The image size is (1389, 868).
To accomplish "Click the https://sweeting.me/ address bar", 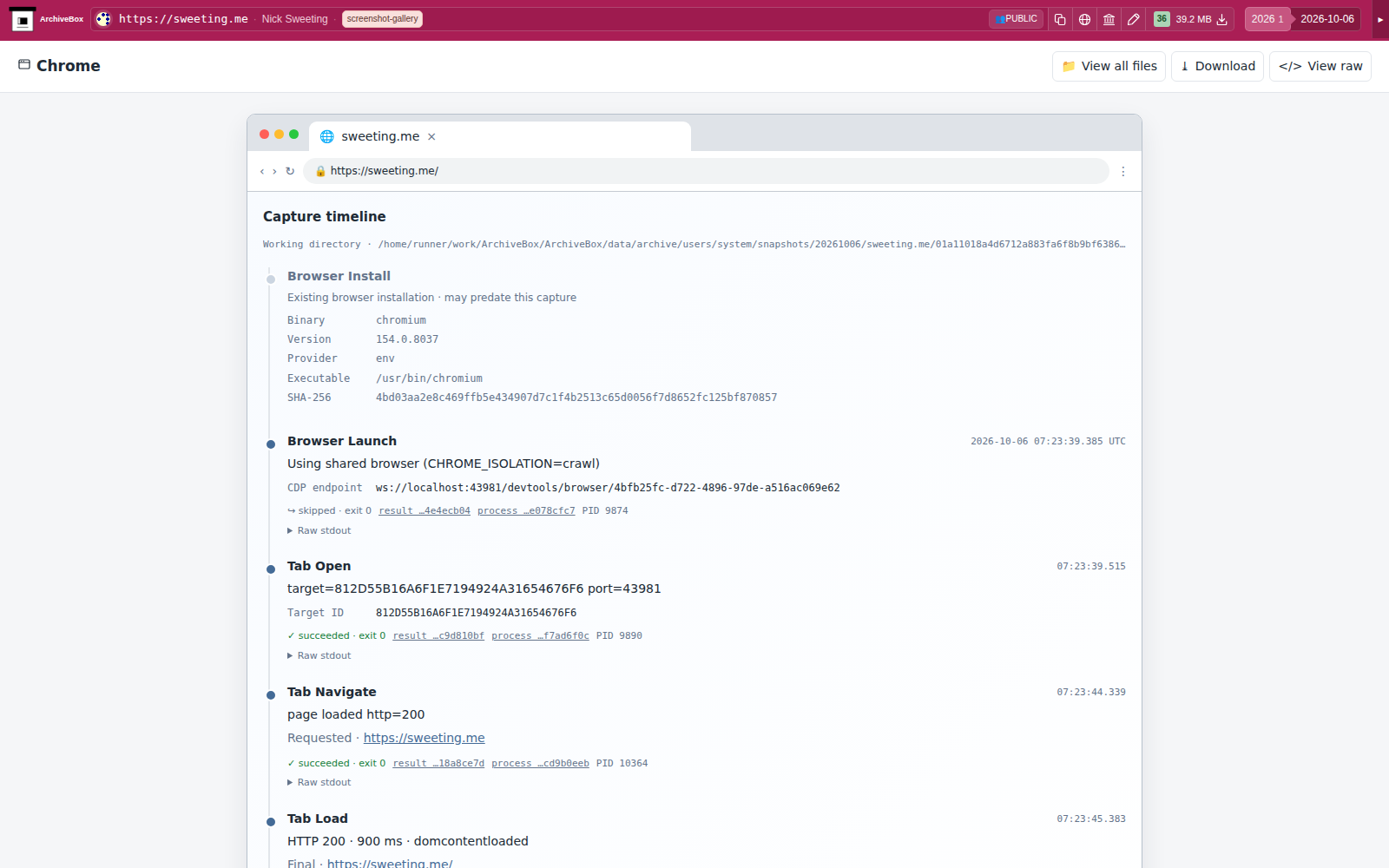I will (706, 171).
